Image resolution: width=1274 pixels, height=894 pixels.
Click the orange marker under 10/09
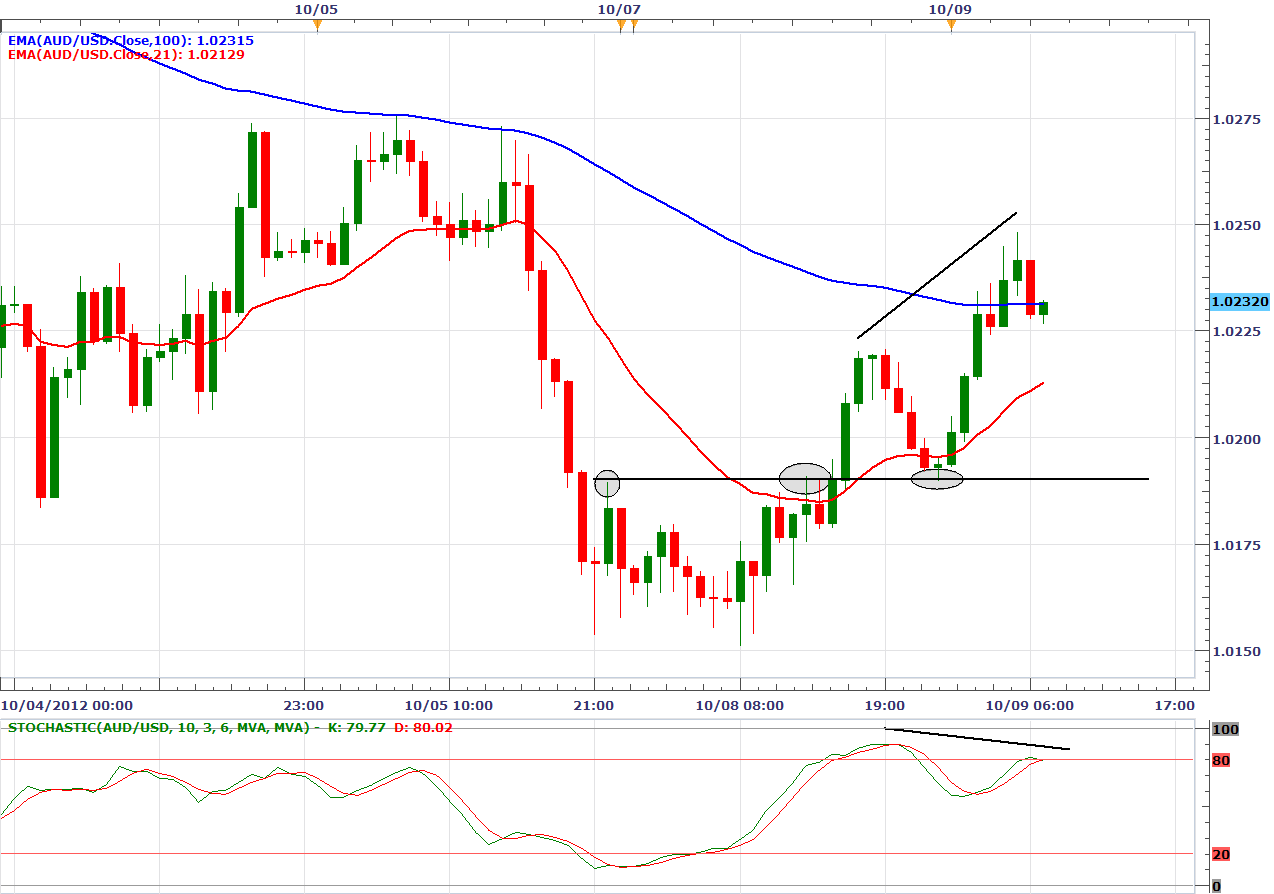tap(951, 25)
